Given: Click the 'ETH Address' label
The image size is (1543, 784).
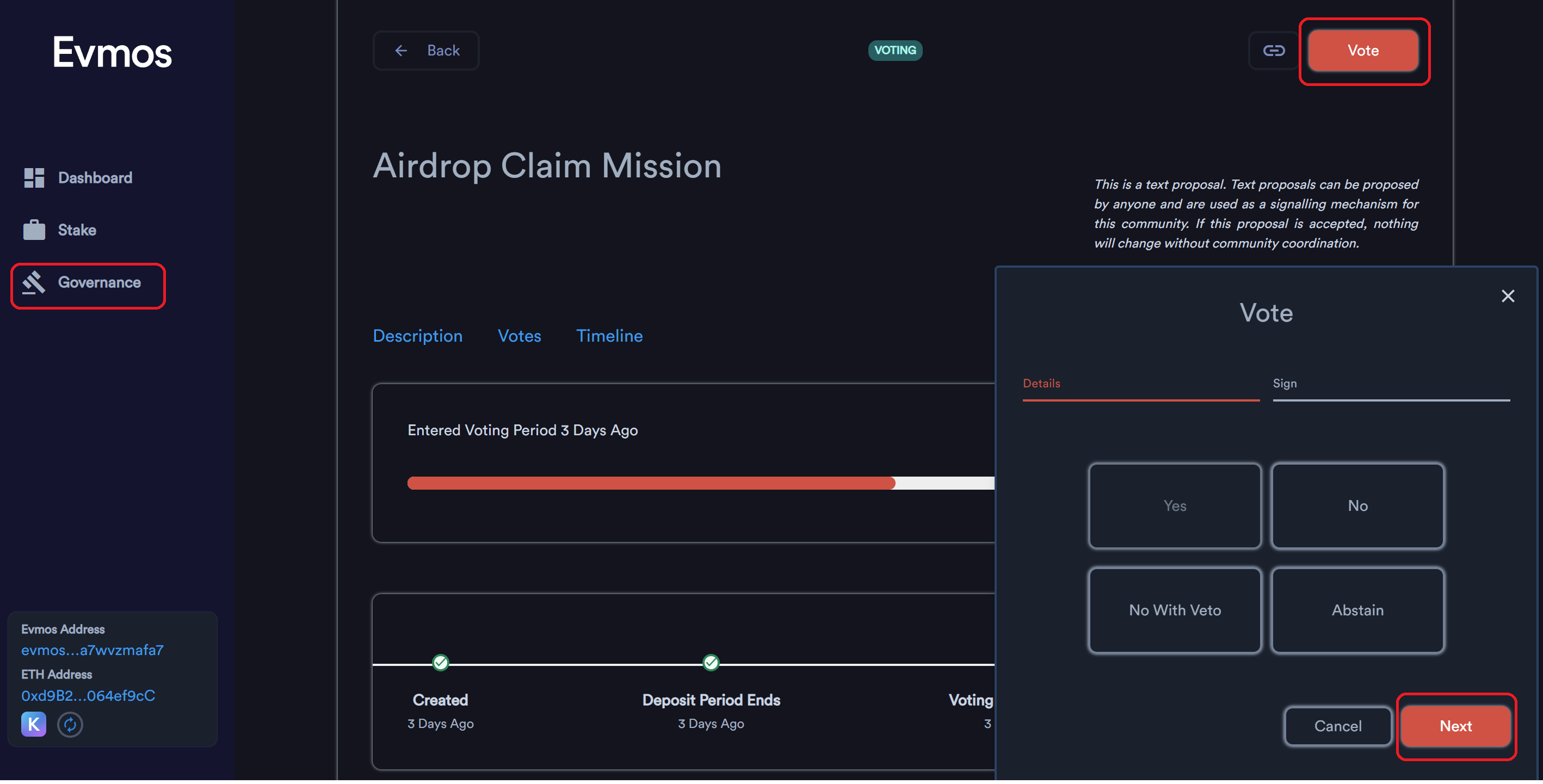Looking at the screenshot, I should 56,675.
